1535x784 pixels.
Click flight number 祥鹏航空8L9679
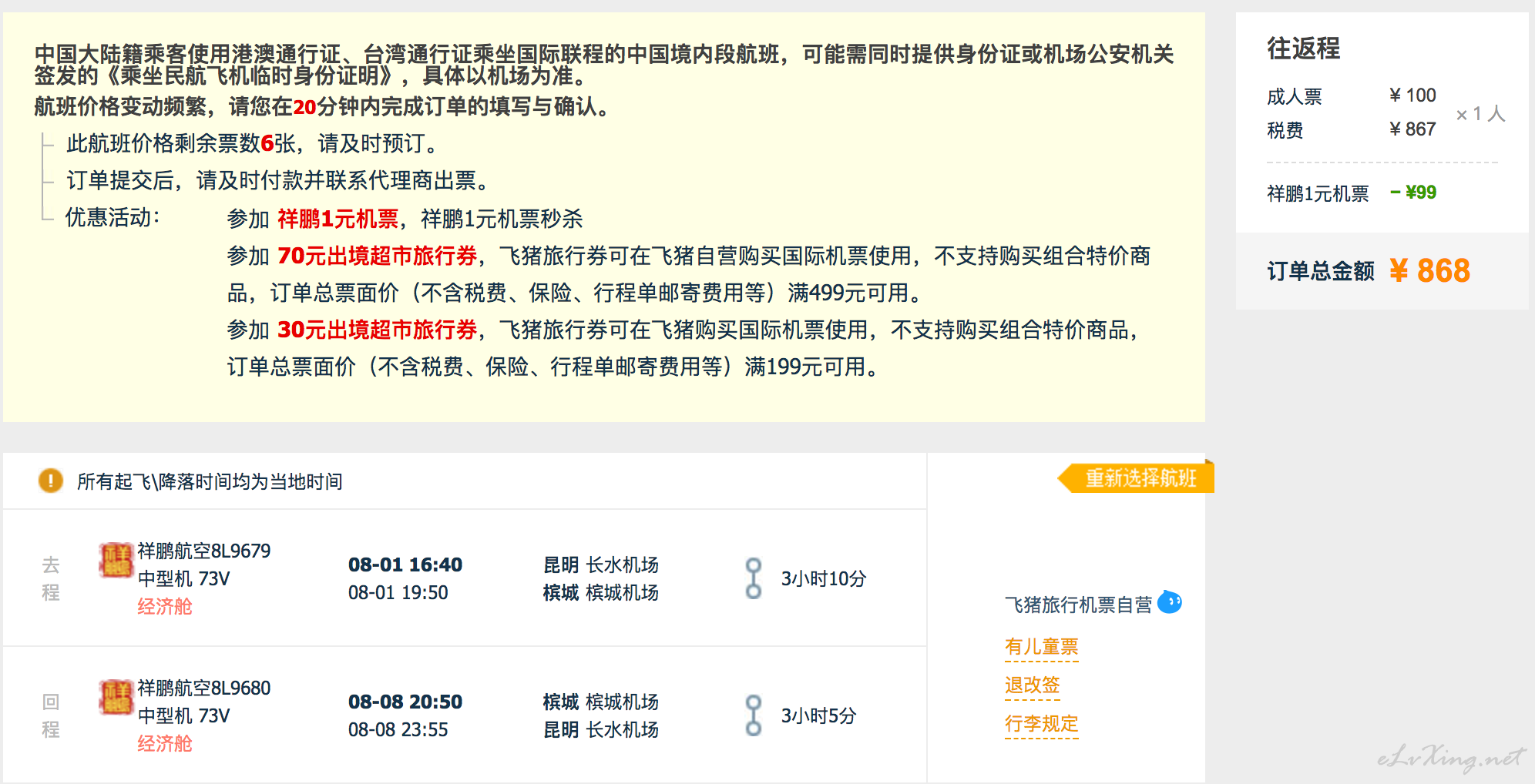pyautogui.click(x=204, y=551)
